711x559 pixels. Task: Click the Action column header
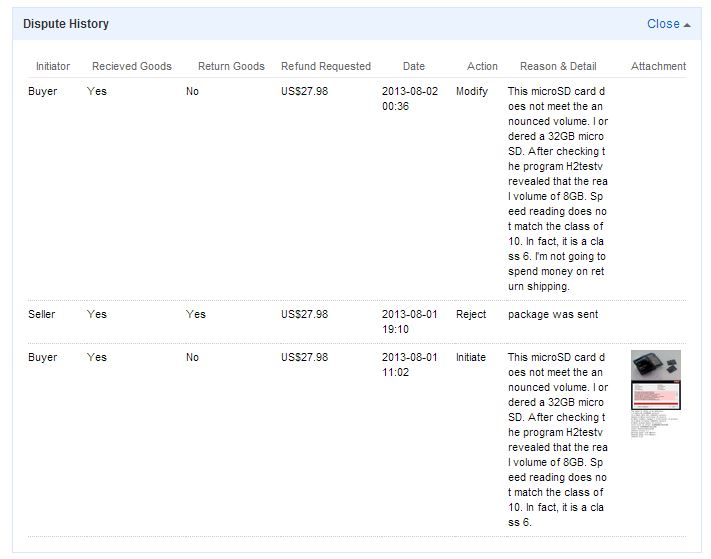(482, 66)
